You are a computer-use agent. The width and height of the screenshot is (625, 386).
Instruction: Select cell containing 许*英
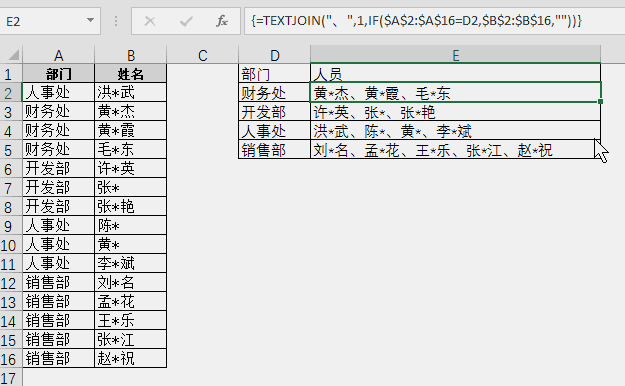131,169
